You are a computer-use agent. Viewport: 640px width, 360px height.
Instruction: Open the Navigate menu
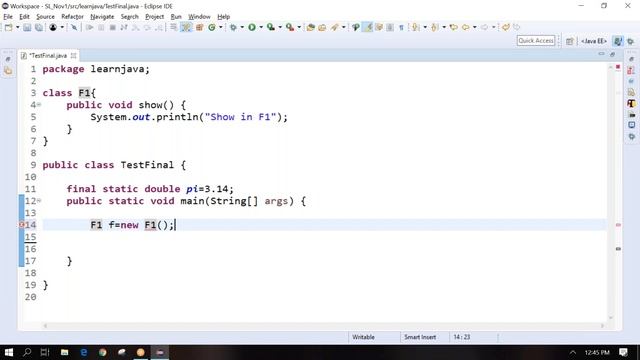[102, 17]
